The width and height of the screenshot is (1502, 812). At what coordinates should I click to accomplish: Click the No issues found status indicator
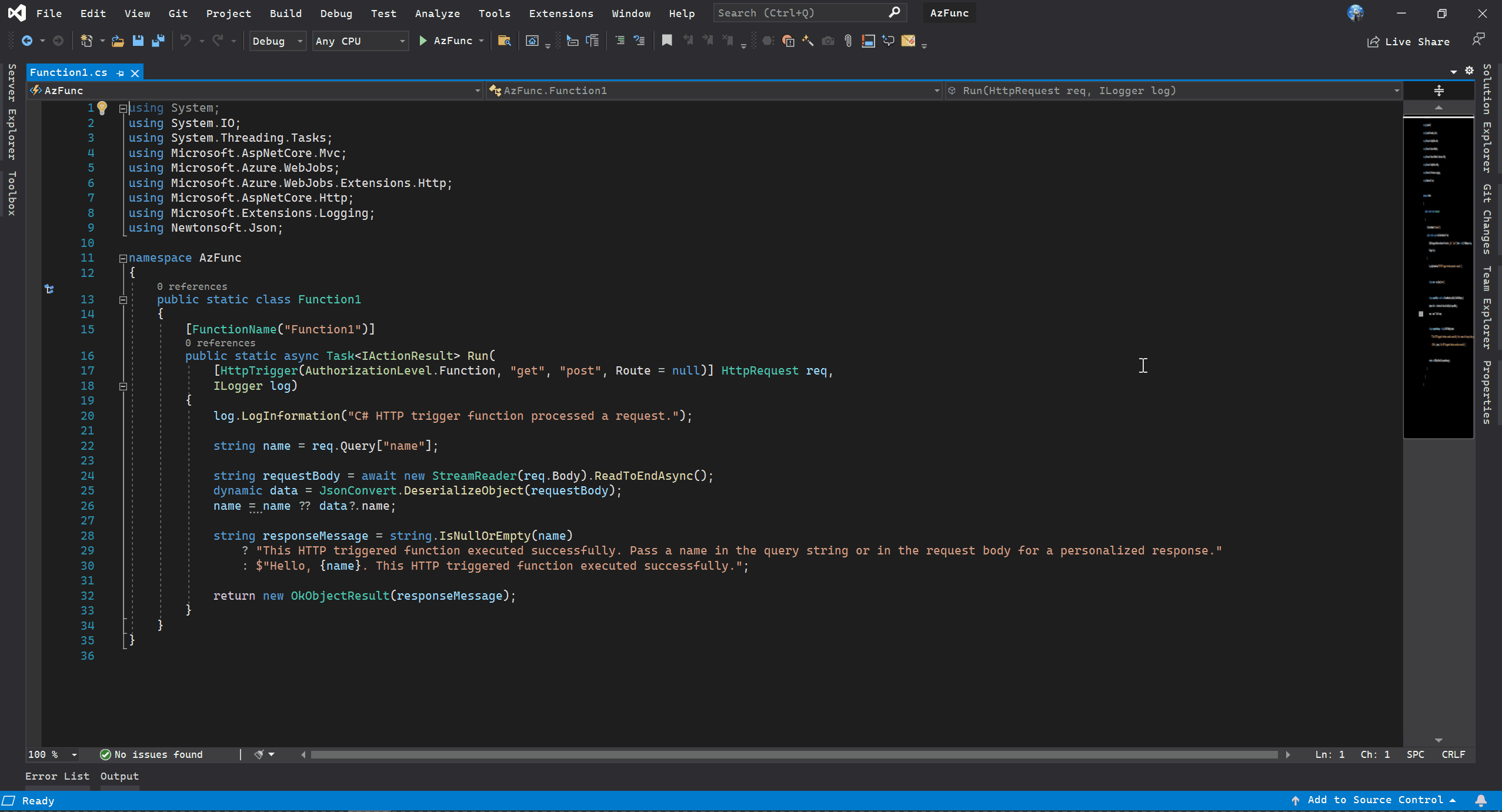(x=152, y=754)
